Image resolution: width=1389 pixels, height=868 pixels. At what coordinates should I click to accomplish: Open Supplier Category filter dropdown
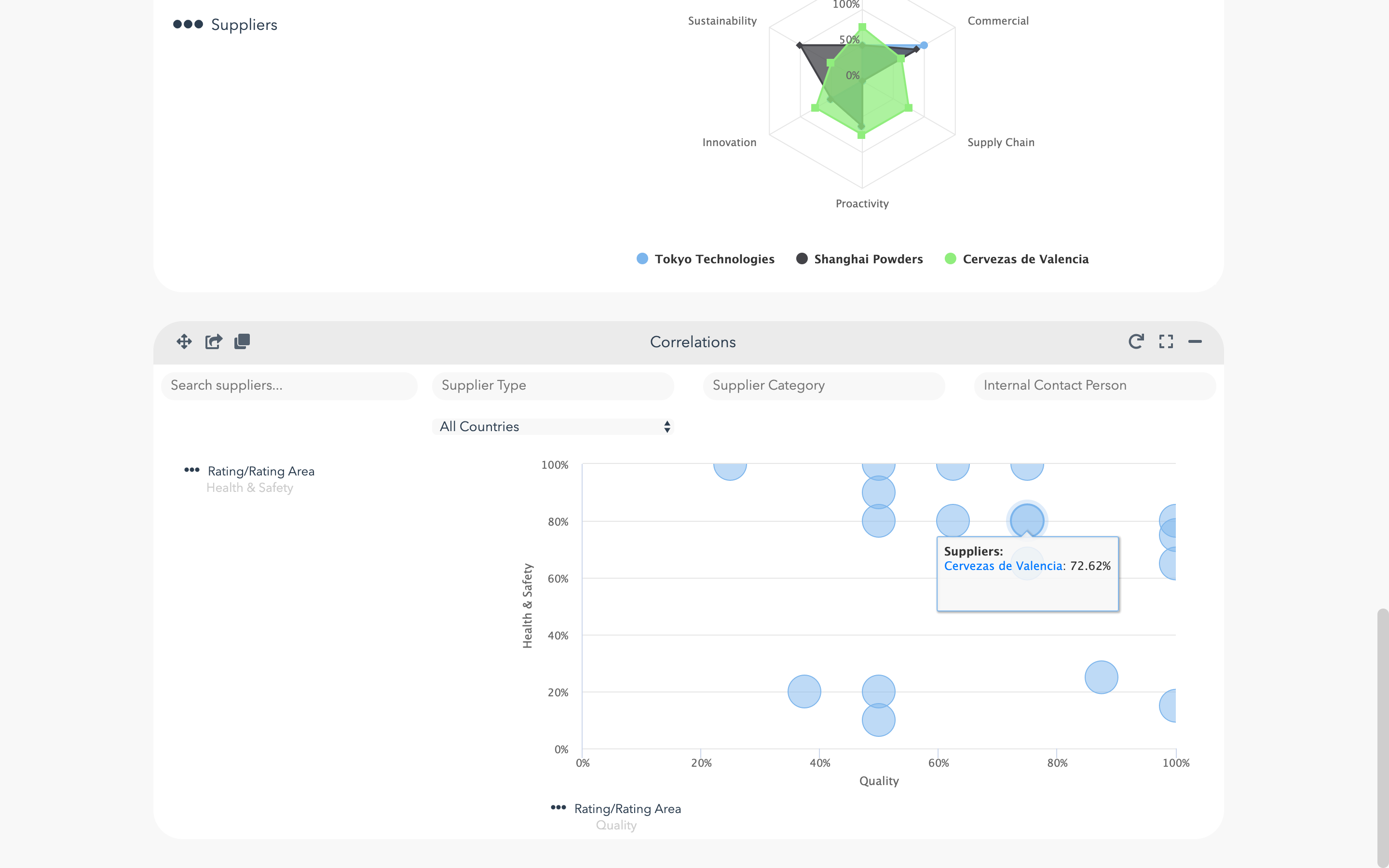point(824,385)
